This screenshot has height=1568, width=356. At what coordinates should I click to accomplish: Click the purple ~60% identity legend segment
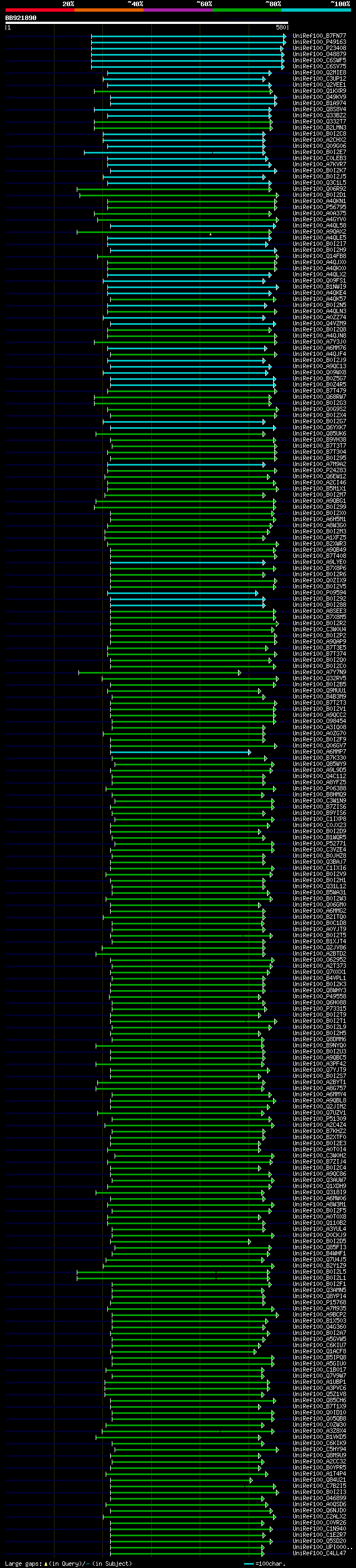(x=179, y=11)
